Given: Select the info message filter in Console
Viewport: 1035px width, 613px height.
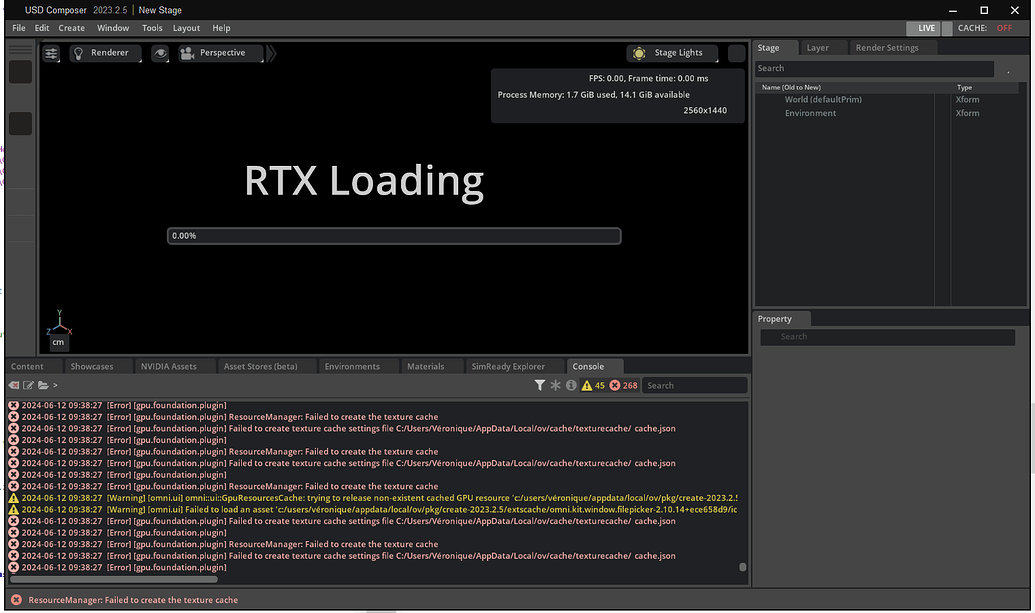Looking at the screenshot, I should pyautogui.click(x=571, y=385).
